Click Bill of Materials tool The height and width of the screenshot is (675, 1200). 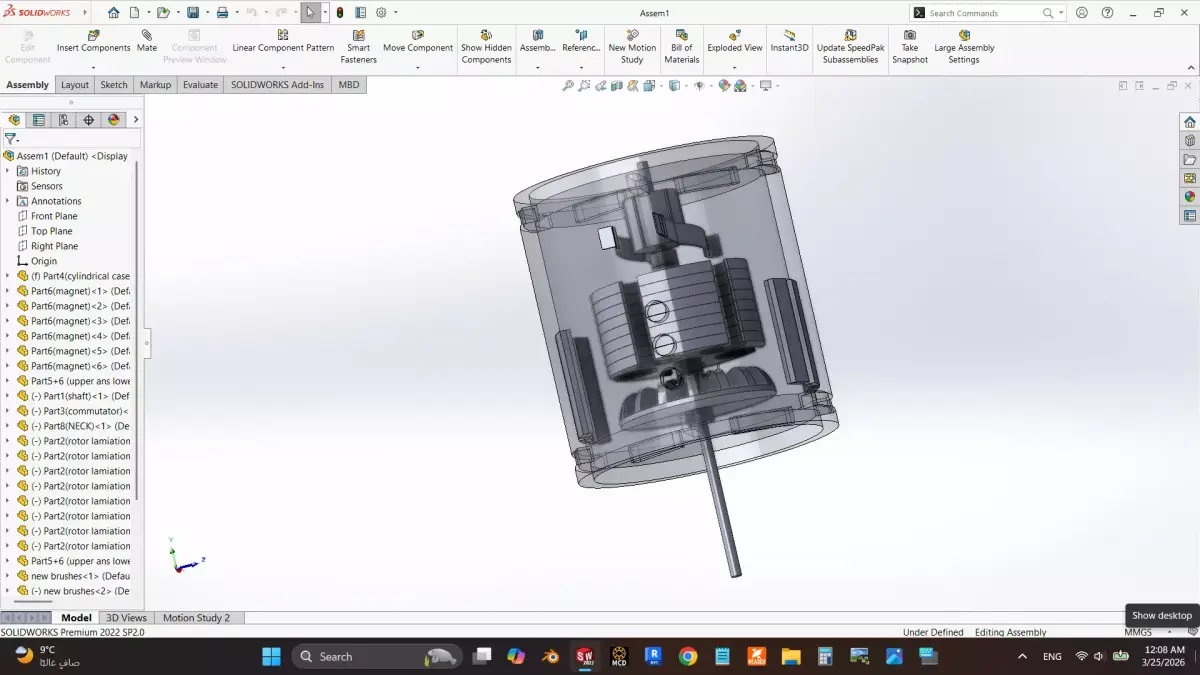pyautogui.click(x=682, y=47)
